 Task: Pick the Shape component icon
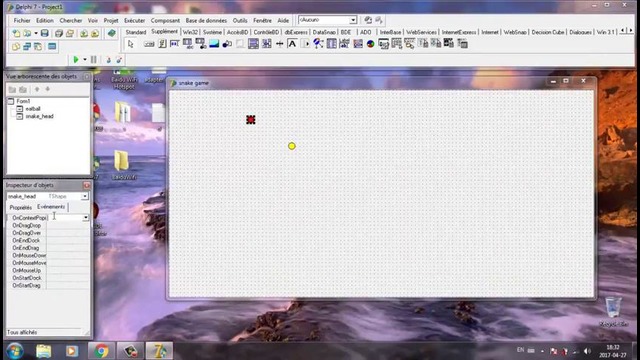(x=227, y=44)
